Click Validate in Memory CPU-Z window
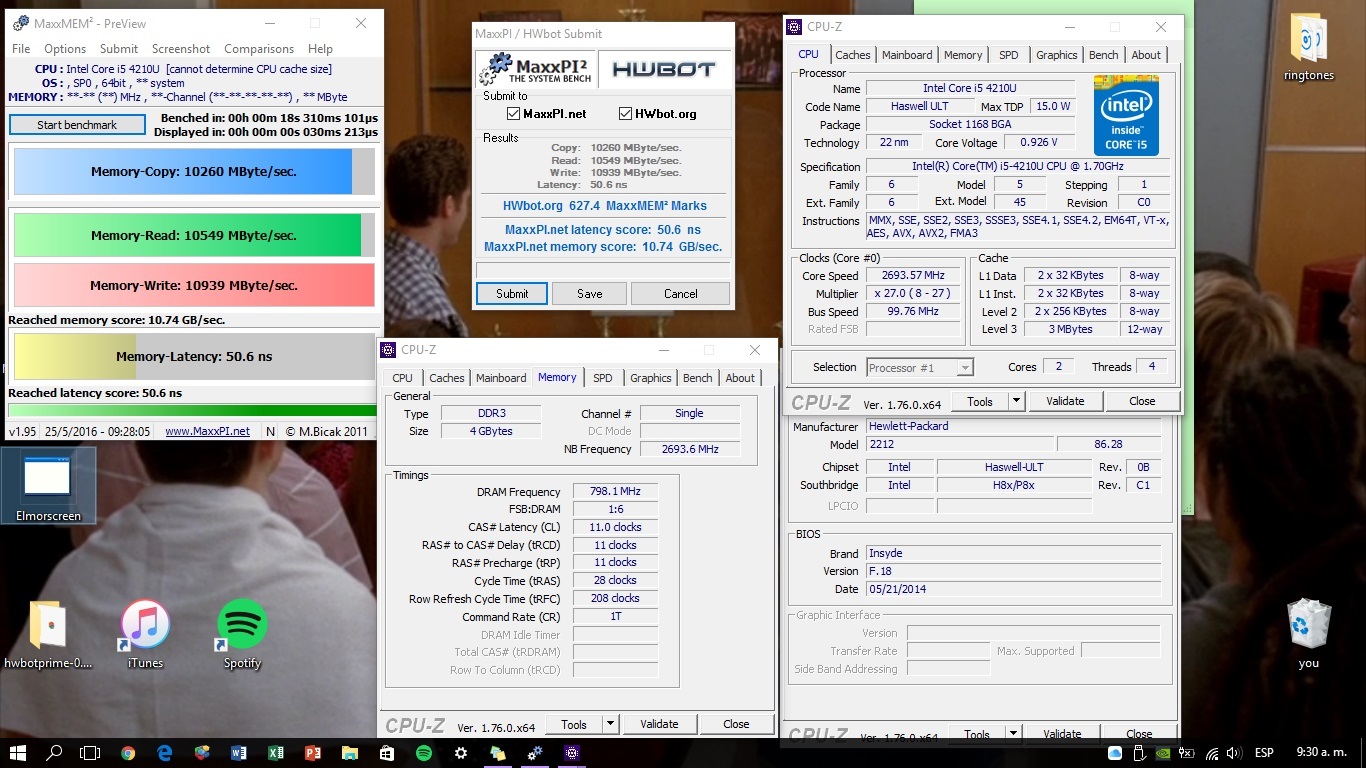Screen dimensions: 1366x768 659,724
